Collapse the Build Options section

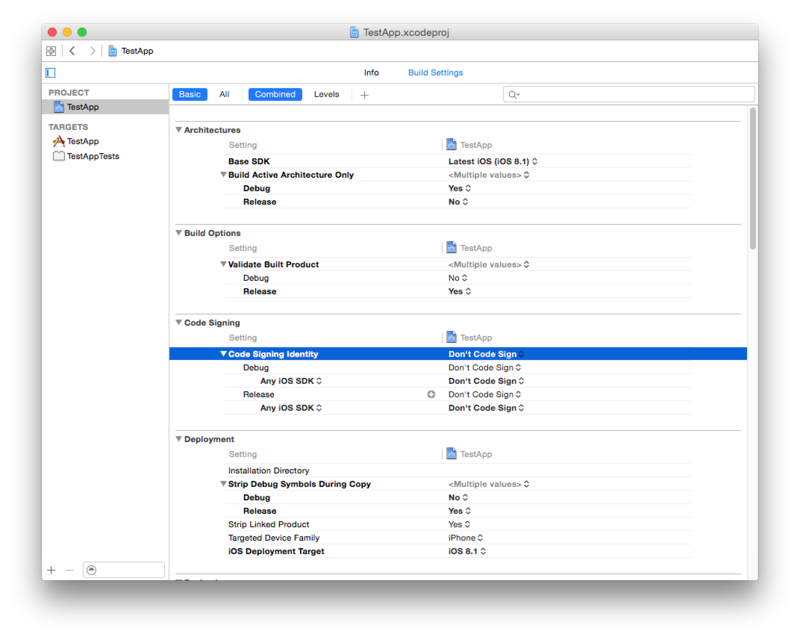pyautogui.click(x=179, y=233)
